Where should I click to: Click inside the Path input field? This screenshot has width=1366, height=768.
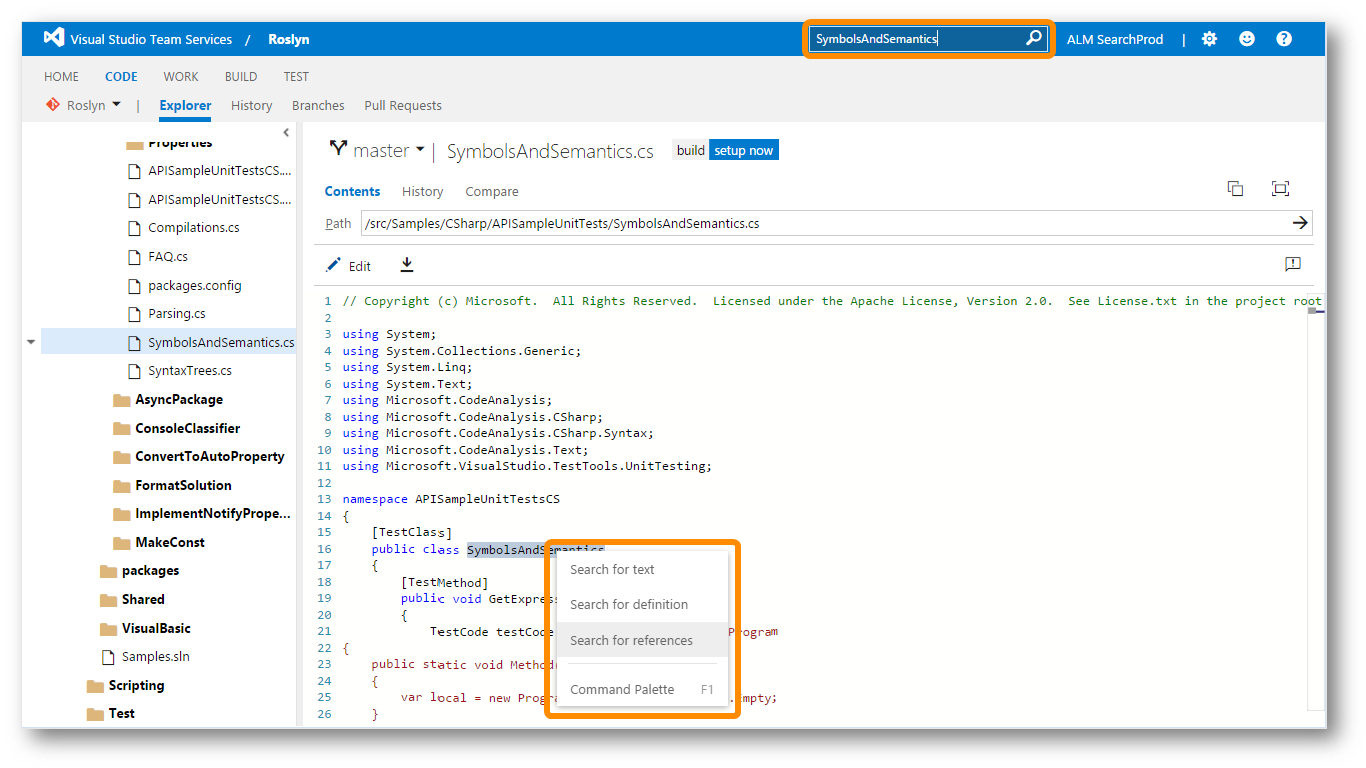[x=700, y=223]
